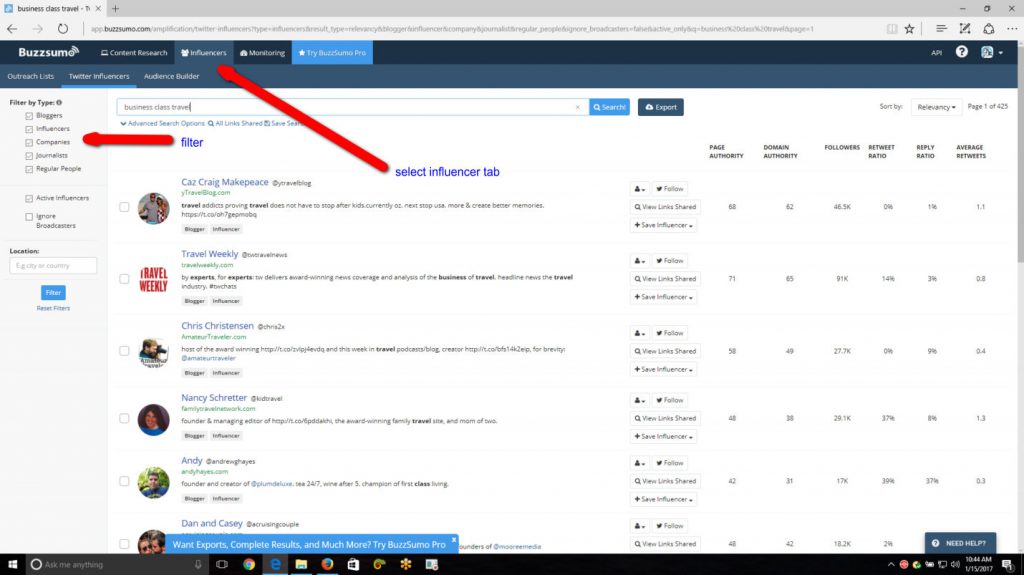This screenshot has width=1024, height=575.
Task: Open Save Influencer dropdown for Chris Christensen
Action: click(663, 369)
